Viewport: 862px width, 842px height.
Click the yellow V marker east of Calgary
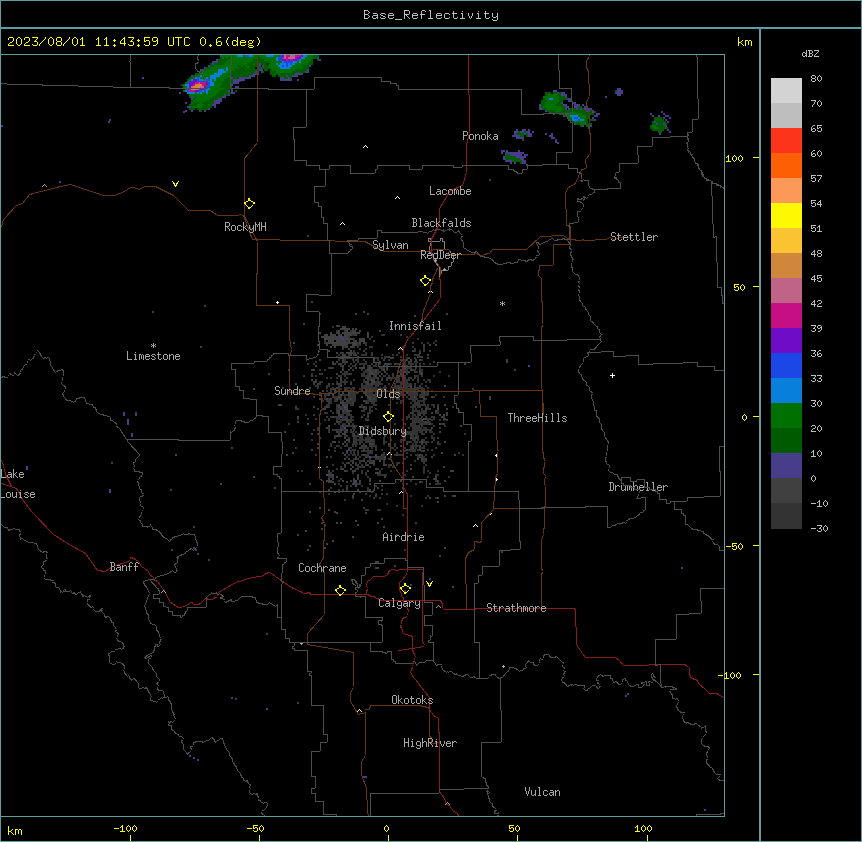(x=429, y=584)
